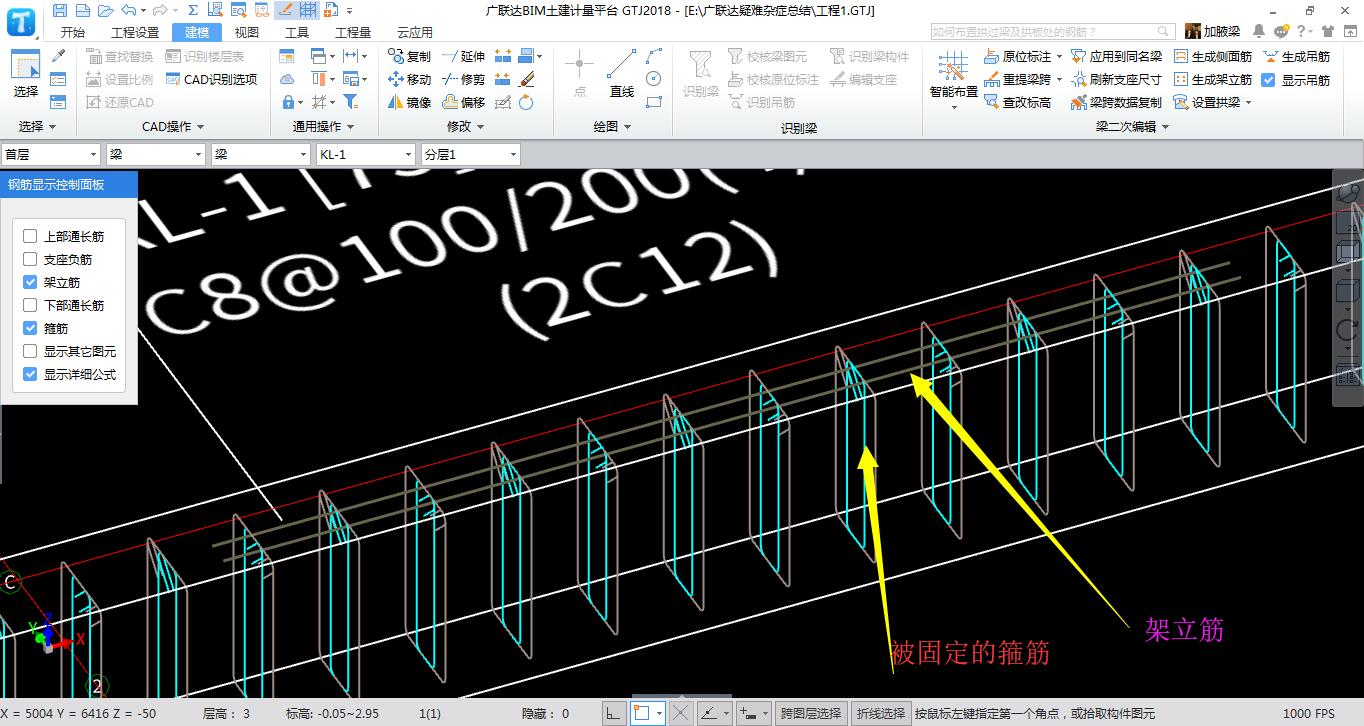Viewport: 1364px width, 726px height.
Task: Select the 直线 (Line) drawing tool
Action: [622, 73]
